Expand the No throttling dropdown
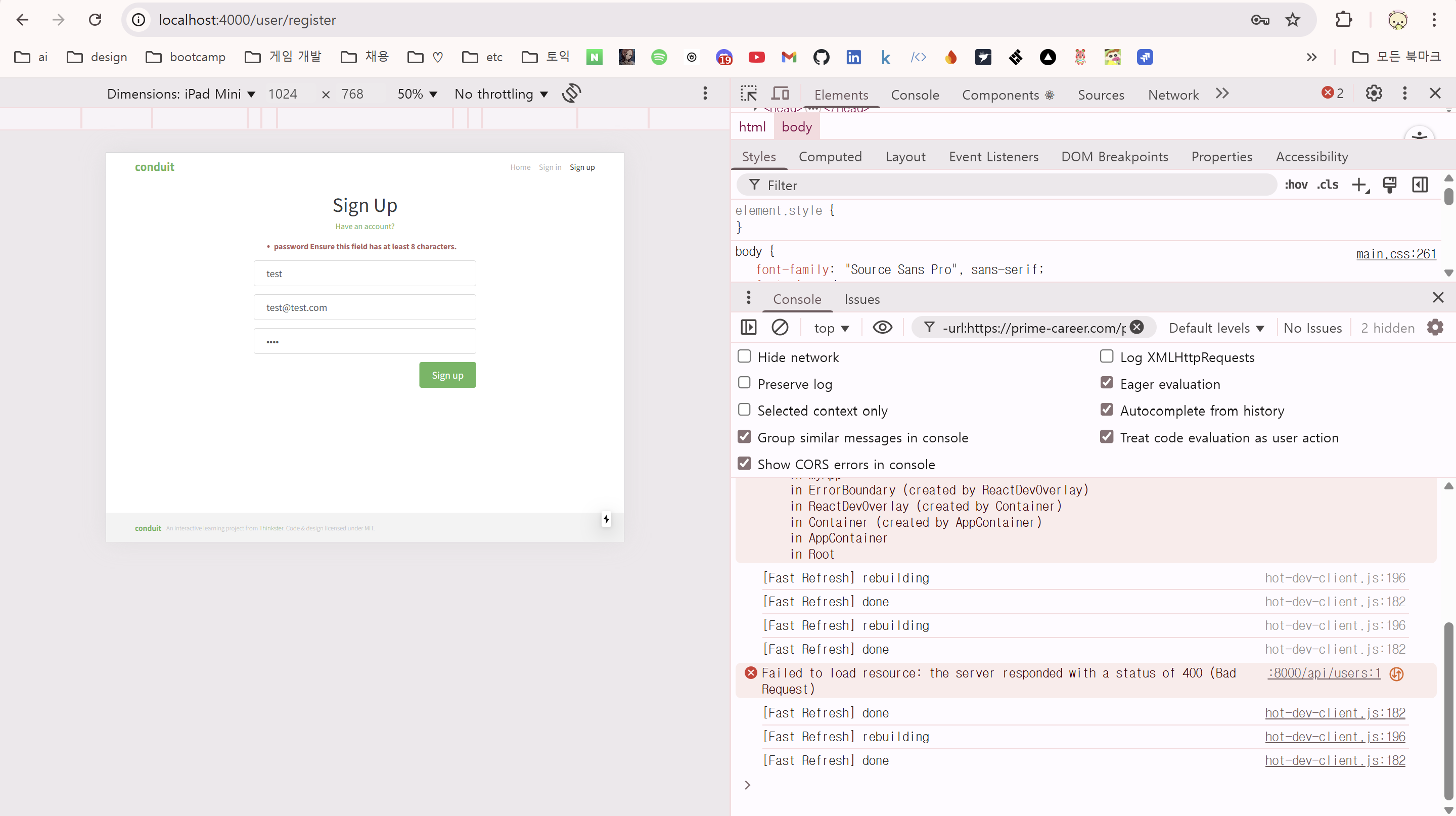Image resolution: width=1456 pixels, height=816 pixels. pyautogui.click(x=501, y=94)
